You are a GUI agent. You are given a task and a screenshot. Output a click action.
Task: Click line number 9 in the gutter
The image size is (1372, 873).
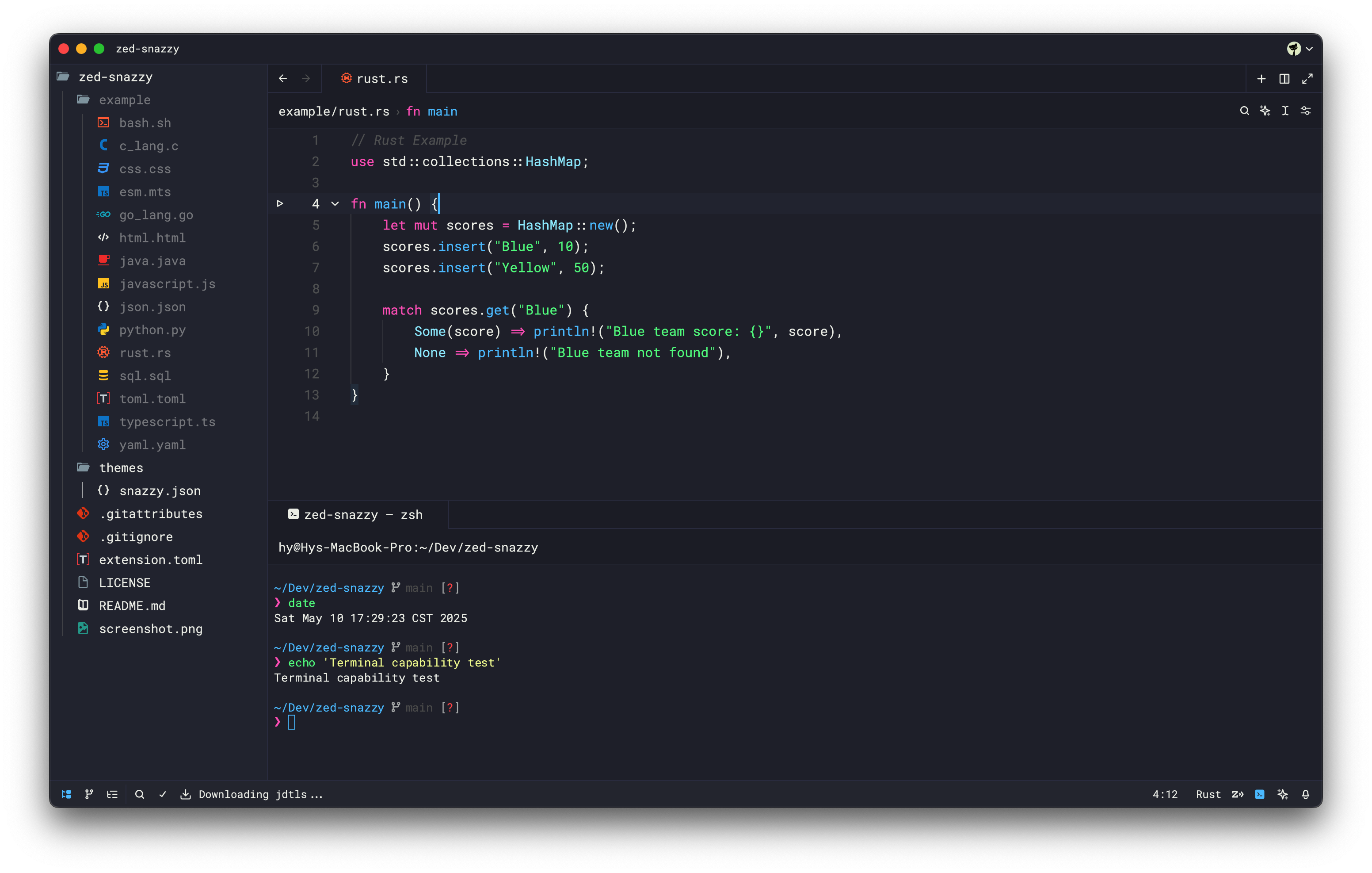[x=316, y=310]
